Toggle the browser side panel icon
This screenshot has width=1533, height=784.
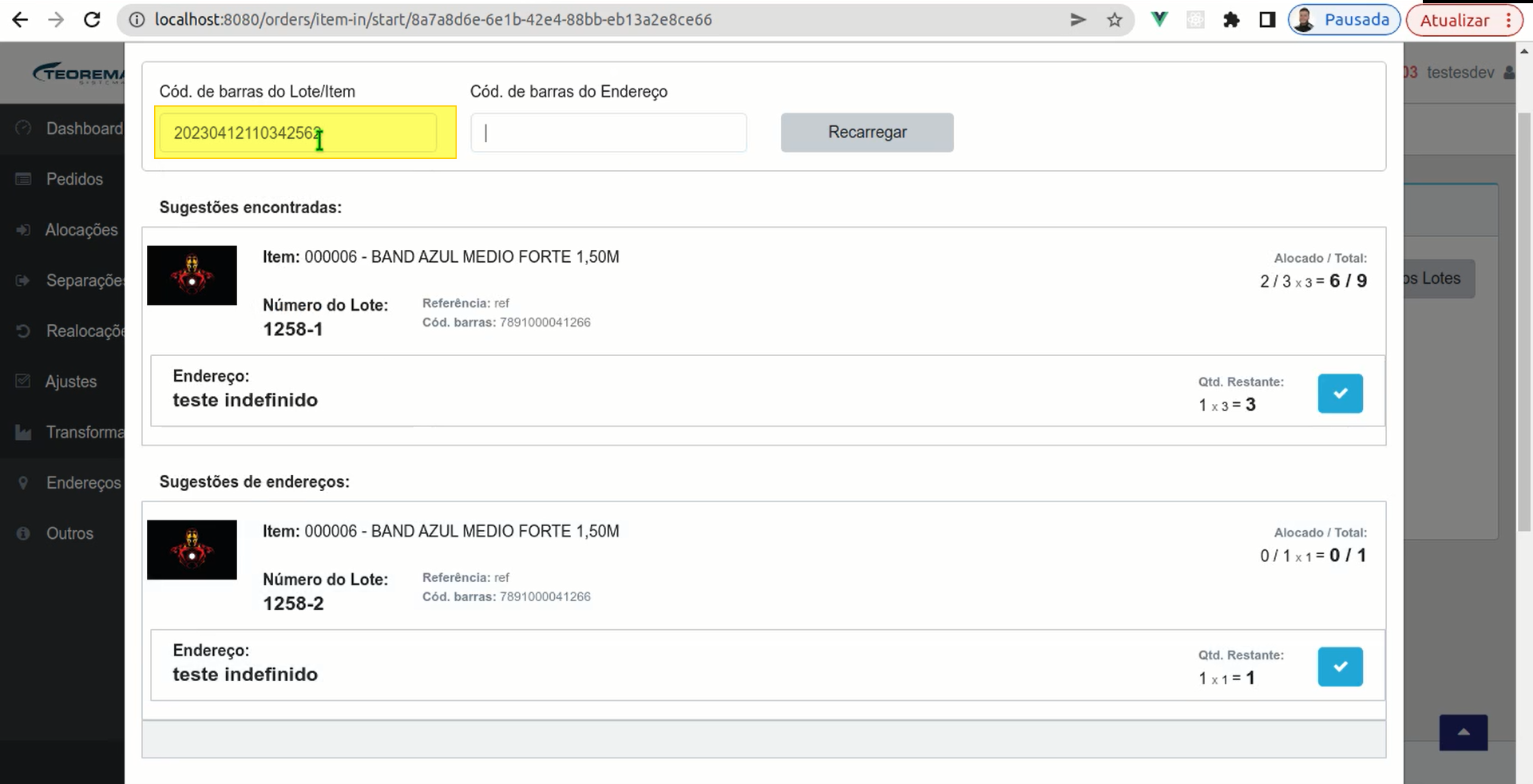[1267, 20]
